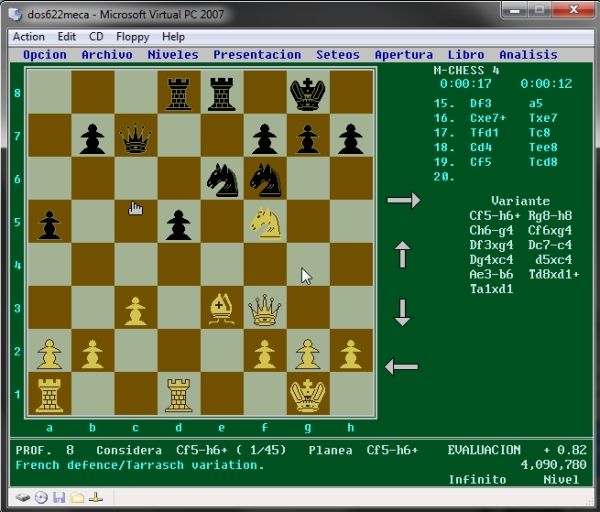600x512 pixels.
Task: Click move 16 Cxe7+ in list
Action: pos(488,118)
